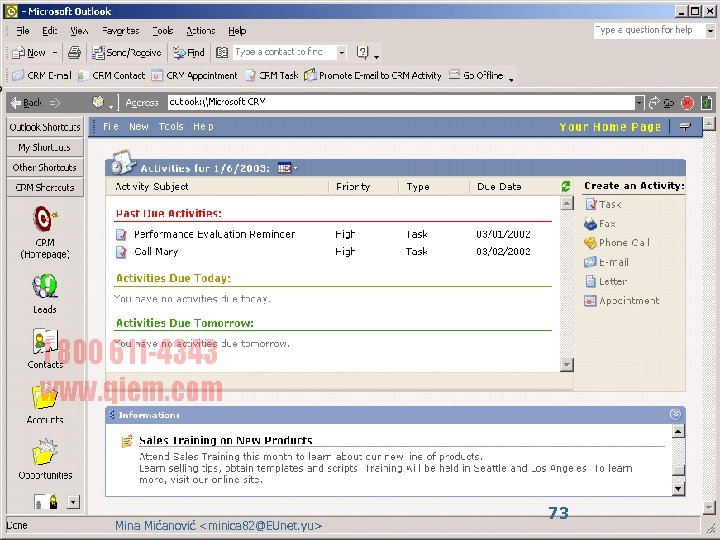Open the CRM New menu

pos(139,126)
